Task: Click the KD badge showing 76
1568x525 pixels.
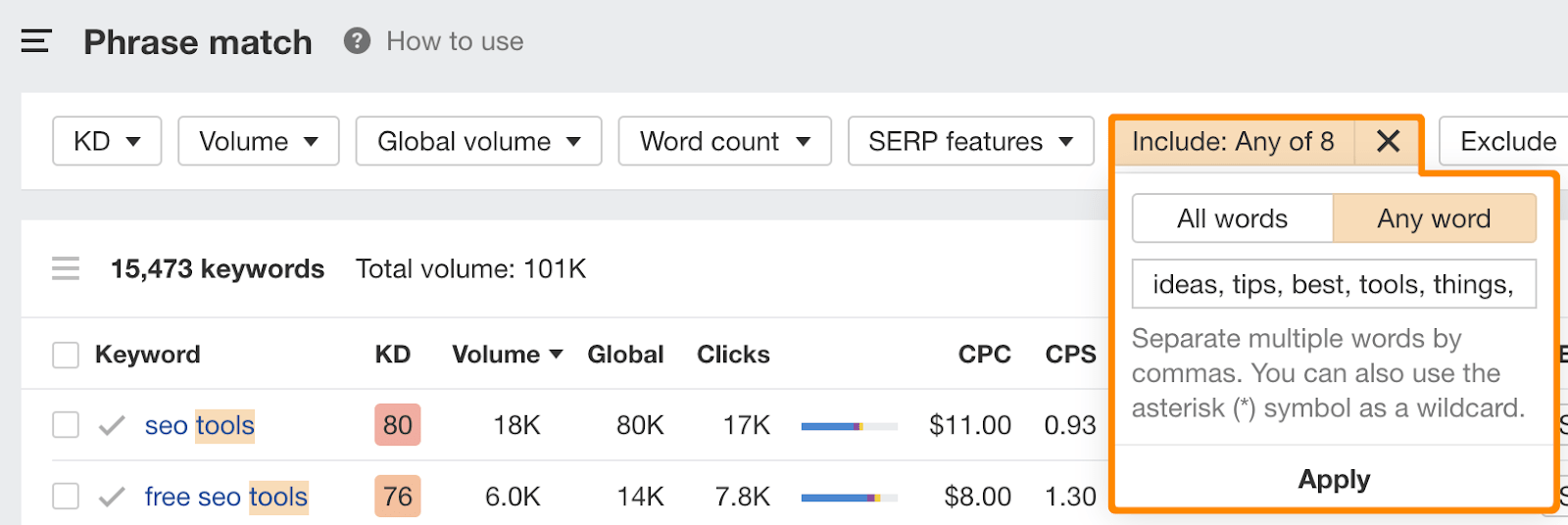Action: tap(397, 497)
